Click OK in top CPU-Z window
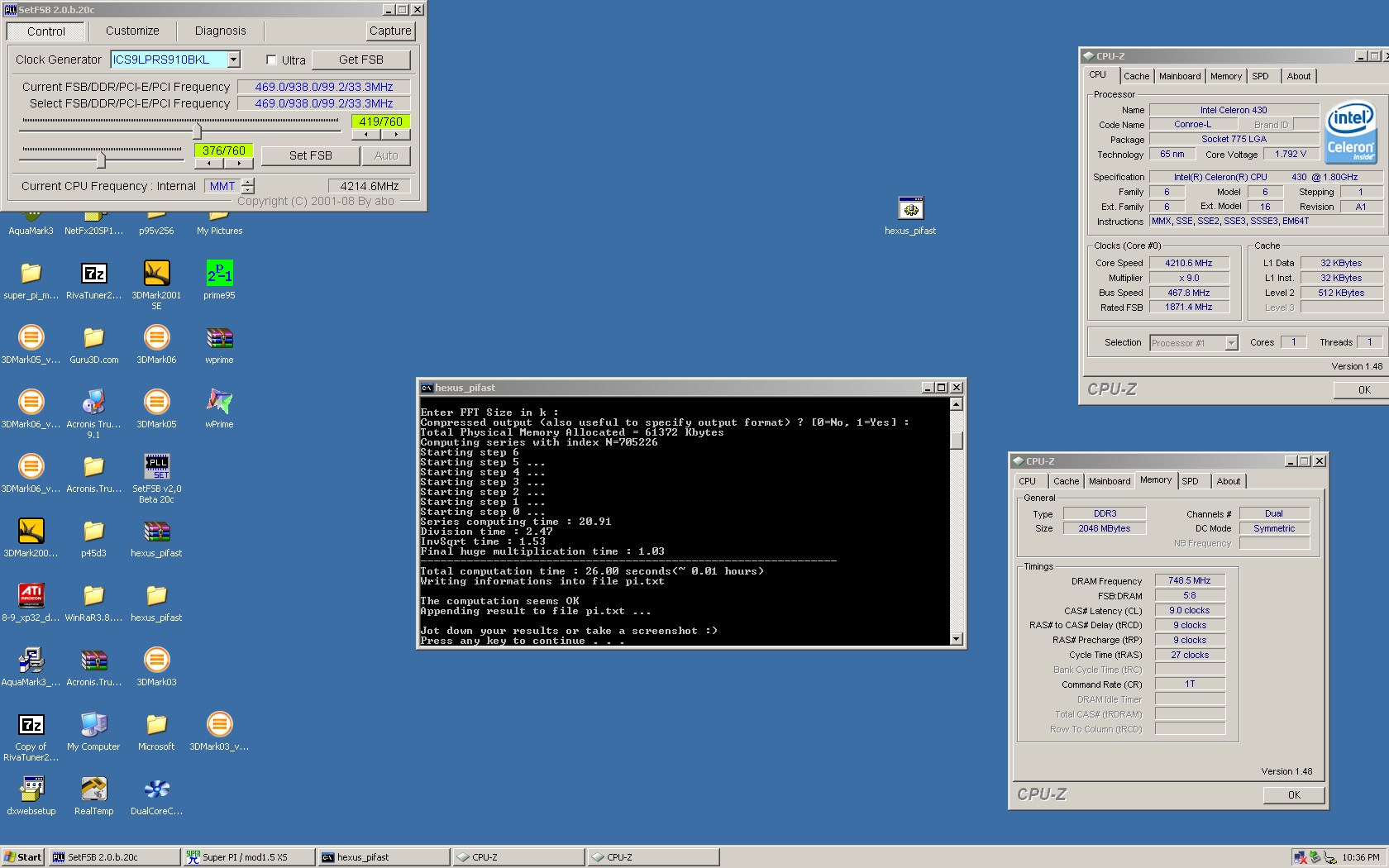The height and width of the screenshot is (868, 1389). 1364,390
